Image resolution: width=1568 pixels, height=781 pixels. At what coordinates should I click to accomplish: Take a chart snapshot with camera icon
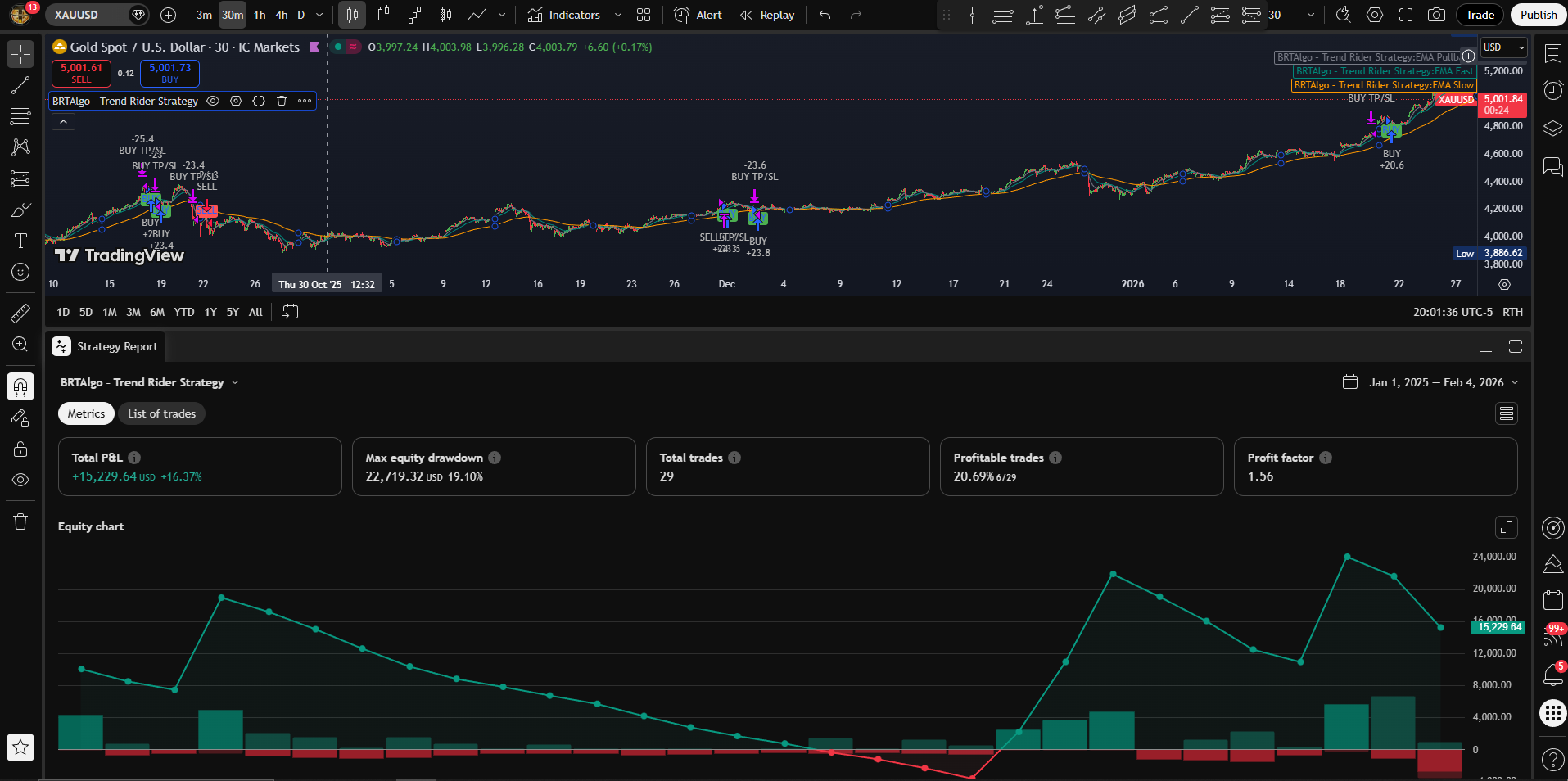pyautogui.click(x=1436, y=15)
